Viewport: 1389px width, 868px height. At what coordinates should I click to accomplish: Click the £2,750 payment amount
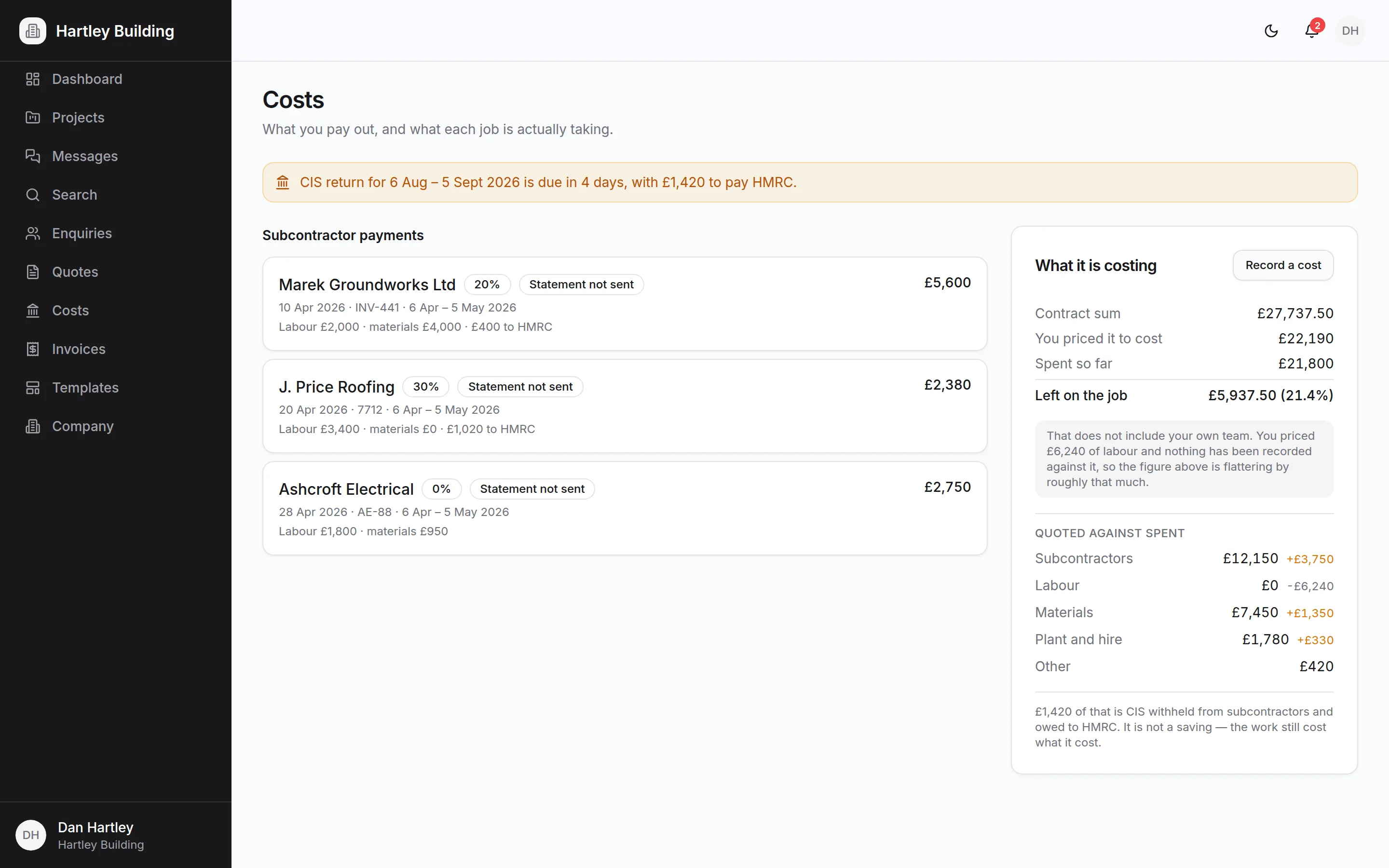(947, 487)
